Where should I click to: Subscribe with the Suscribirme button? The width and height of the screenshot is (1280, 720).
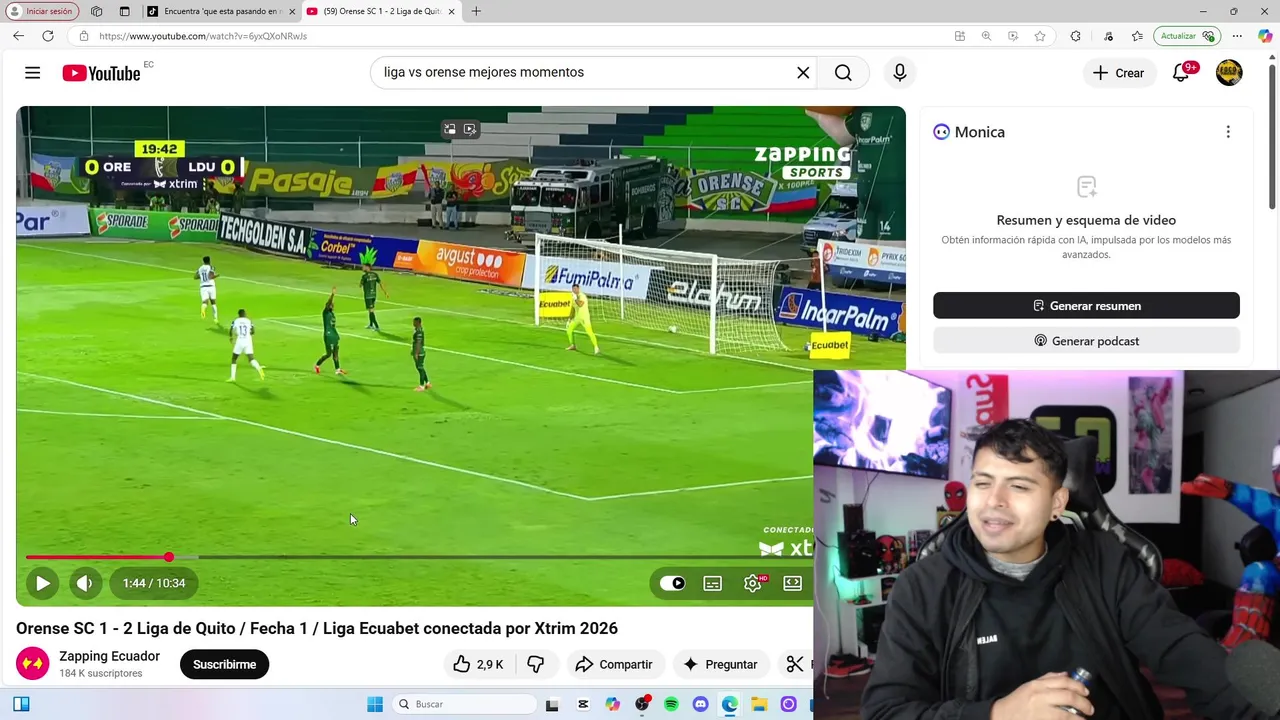point(224,664)
